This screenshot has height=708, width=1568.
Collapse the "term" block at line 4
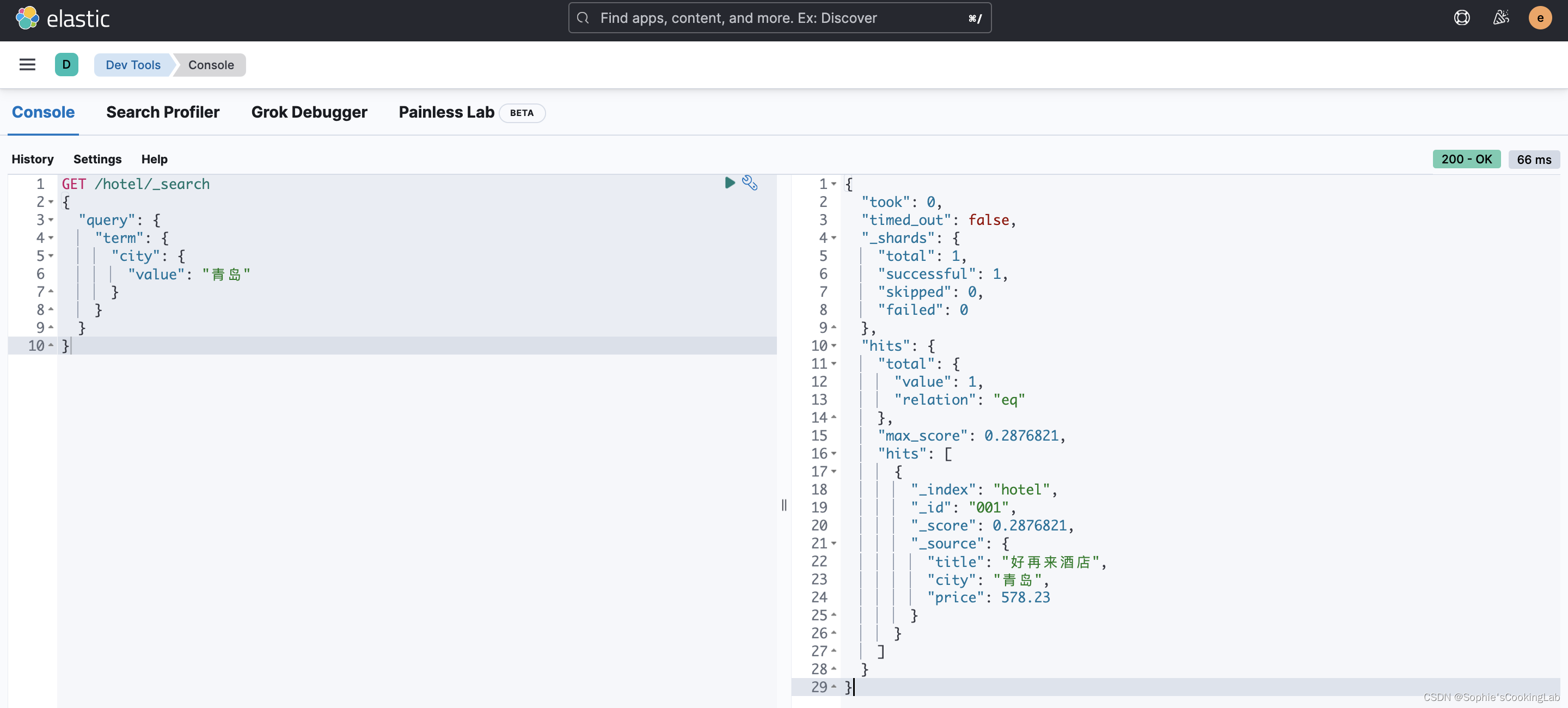[x=51, y=238]
